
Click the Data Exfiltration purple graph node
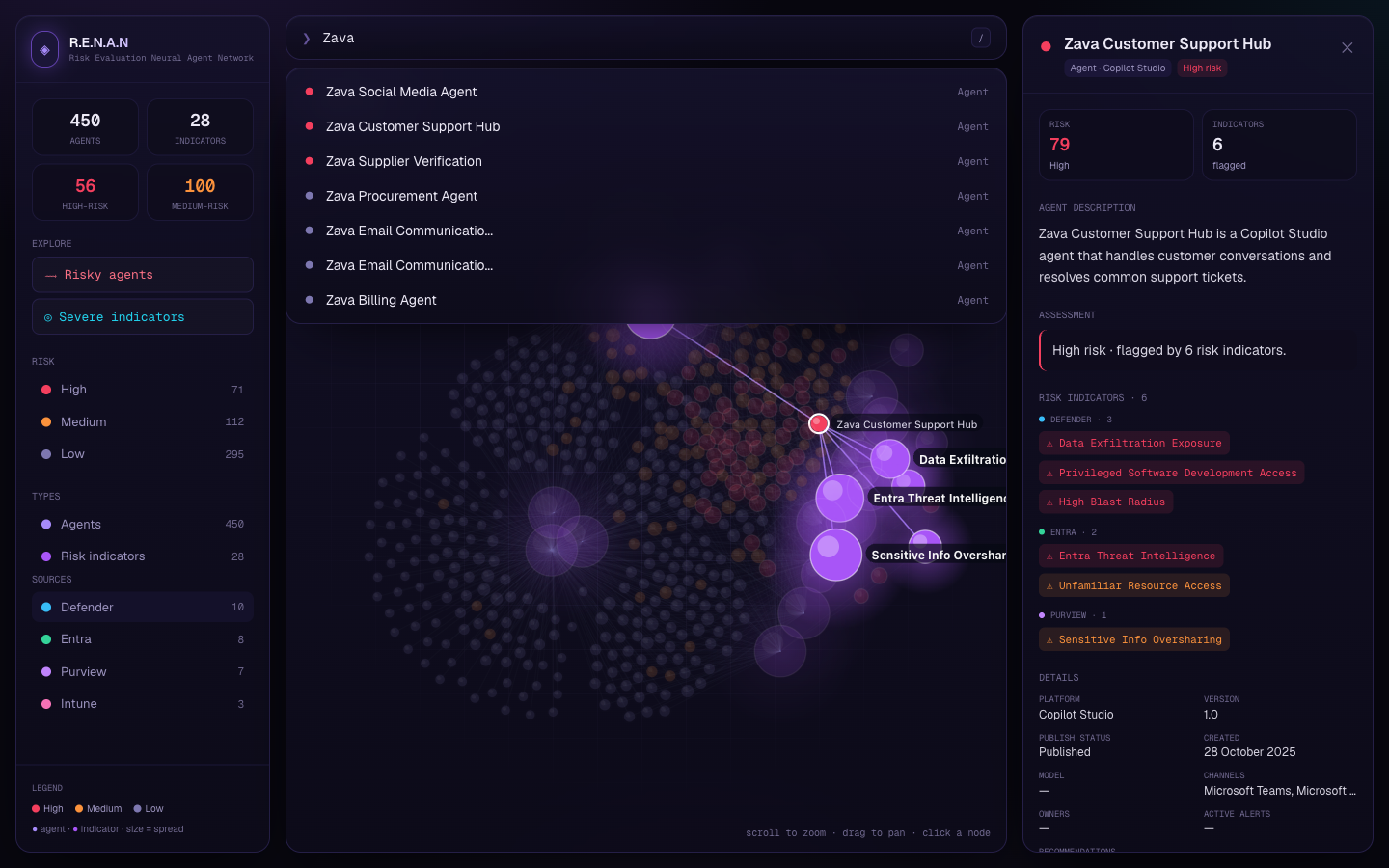890,459
